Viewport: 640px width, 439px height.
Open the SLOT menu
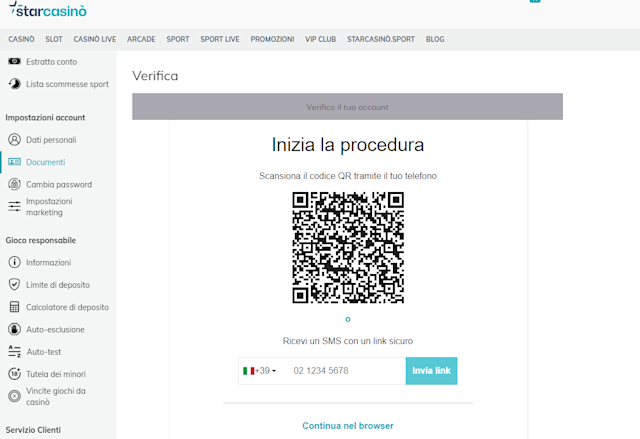coord(54,39)
